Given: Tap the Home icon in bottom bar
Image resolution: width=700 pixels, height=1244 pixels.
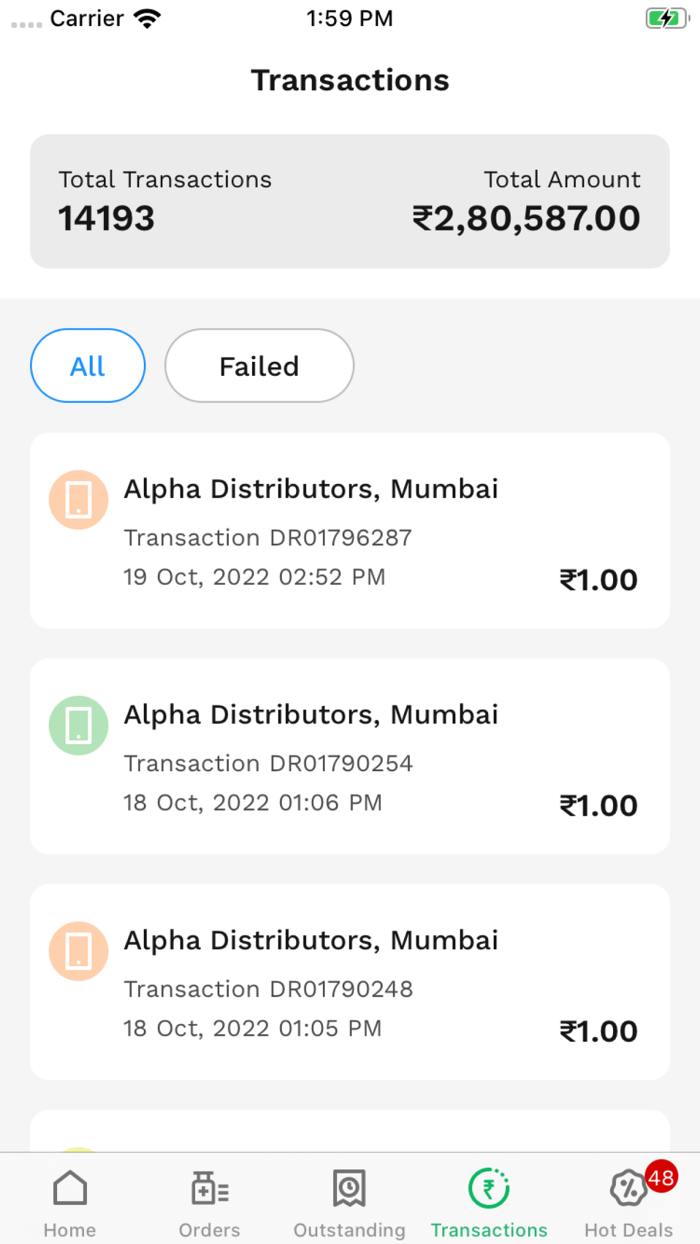Looking at the screenshot, I should click(70, 1190).
